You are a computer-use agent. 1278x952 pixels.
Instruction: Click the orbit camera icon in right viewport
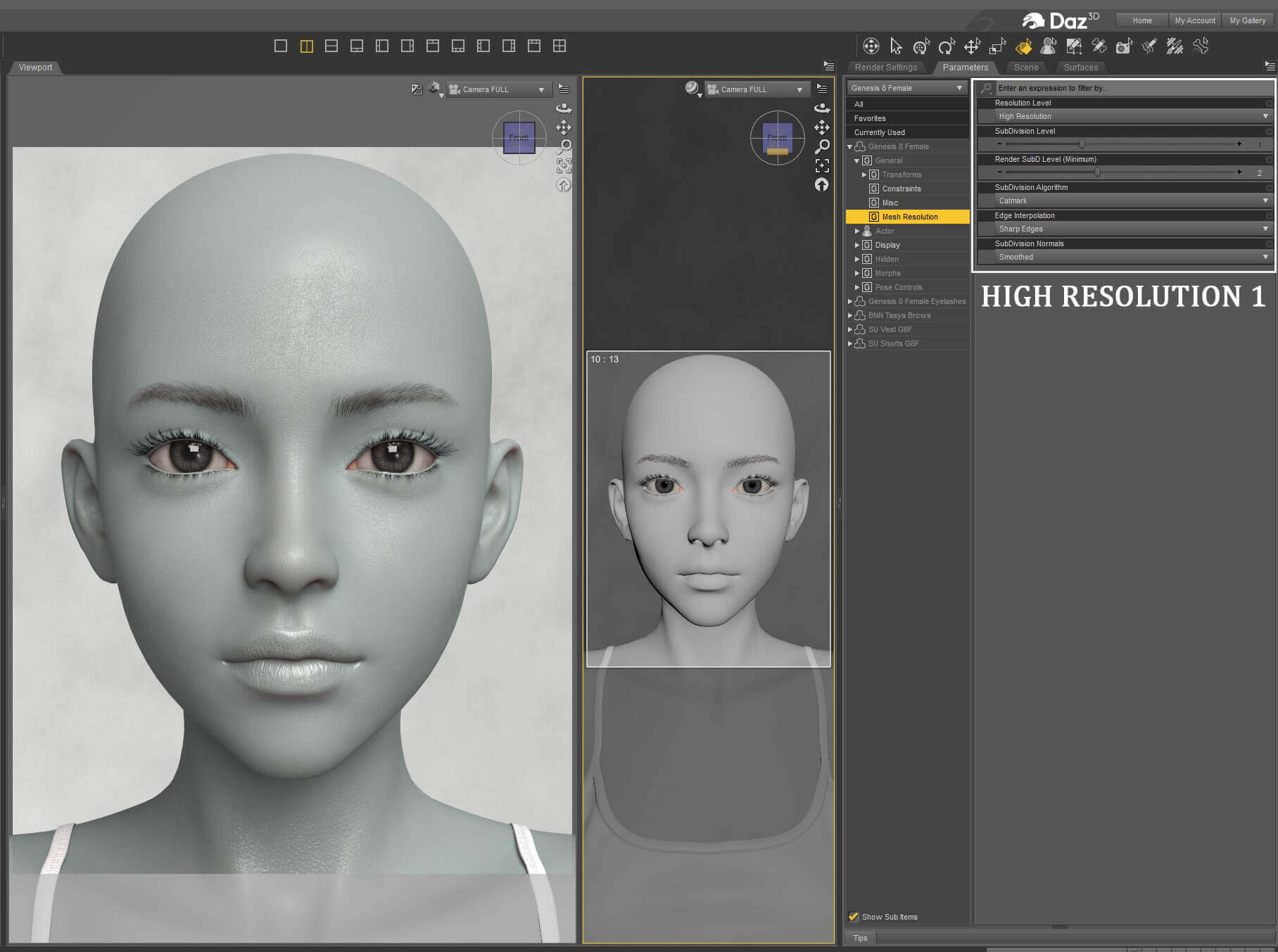click(x=821, y=108)
